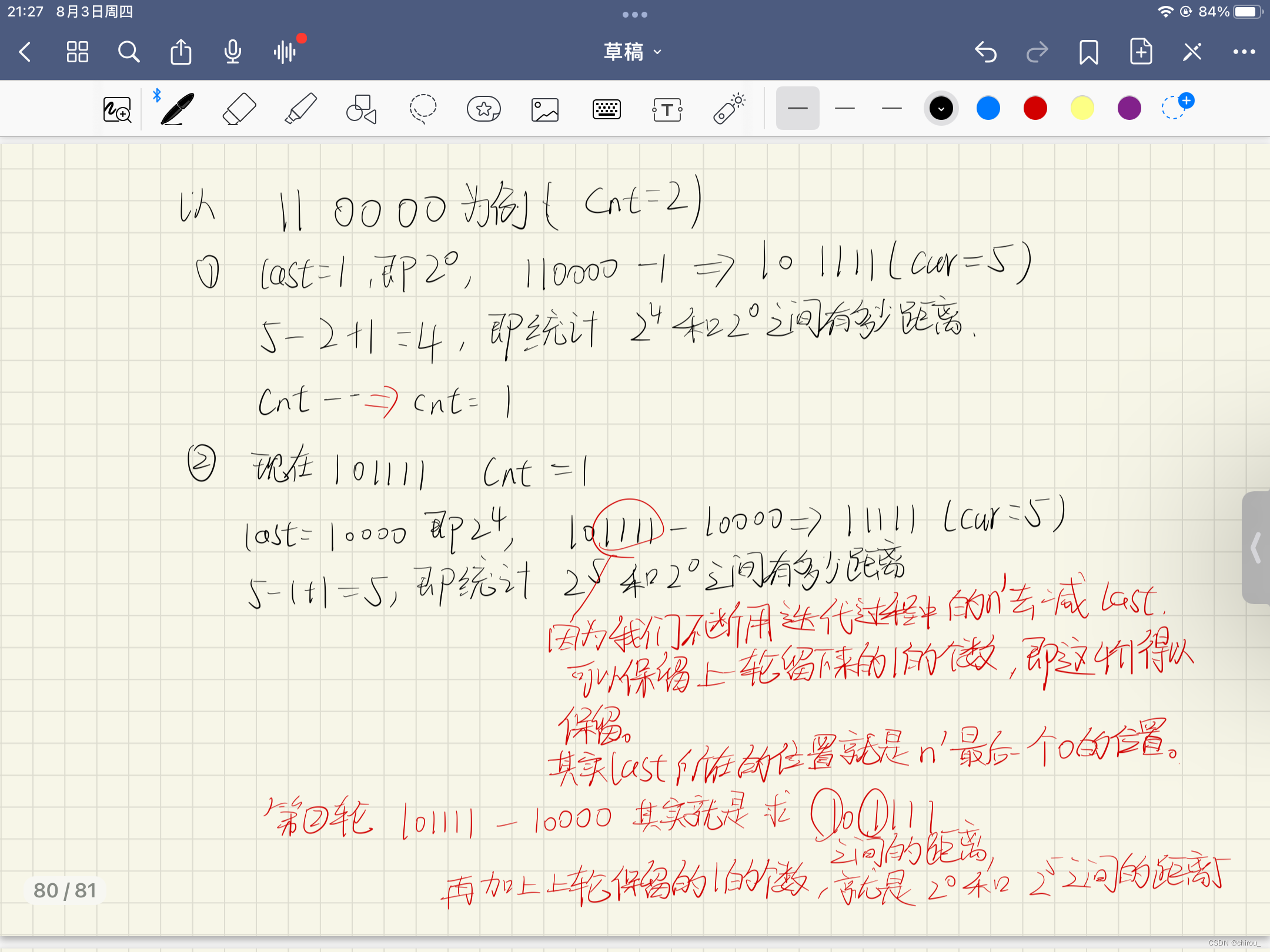Open the page thumbnails grid view

(x=77, y=52)
